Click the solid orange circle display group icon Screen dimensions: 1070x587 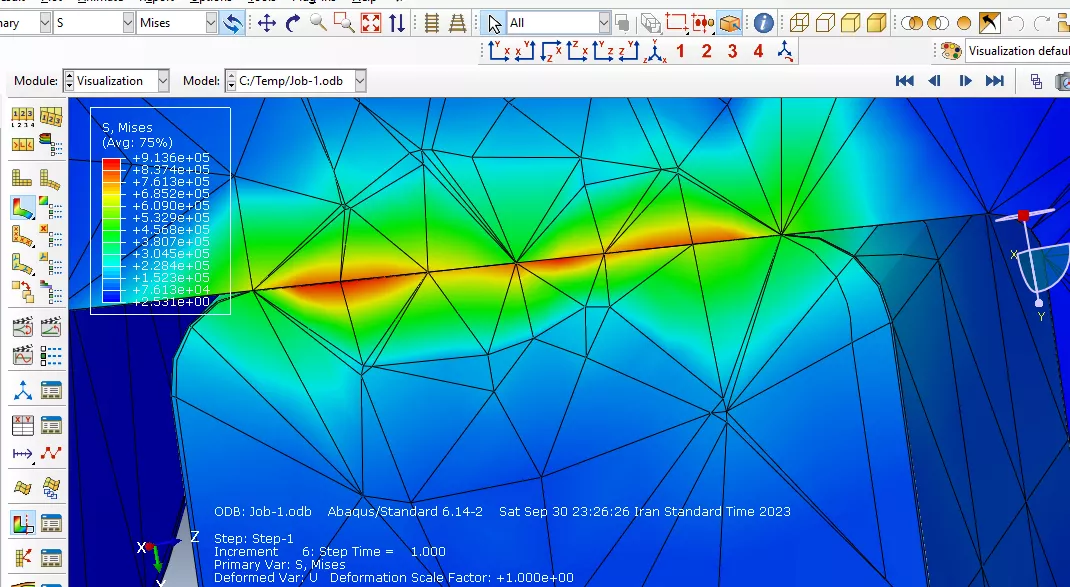click(964, 23)
